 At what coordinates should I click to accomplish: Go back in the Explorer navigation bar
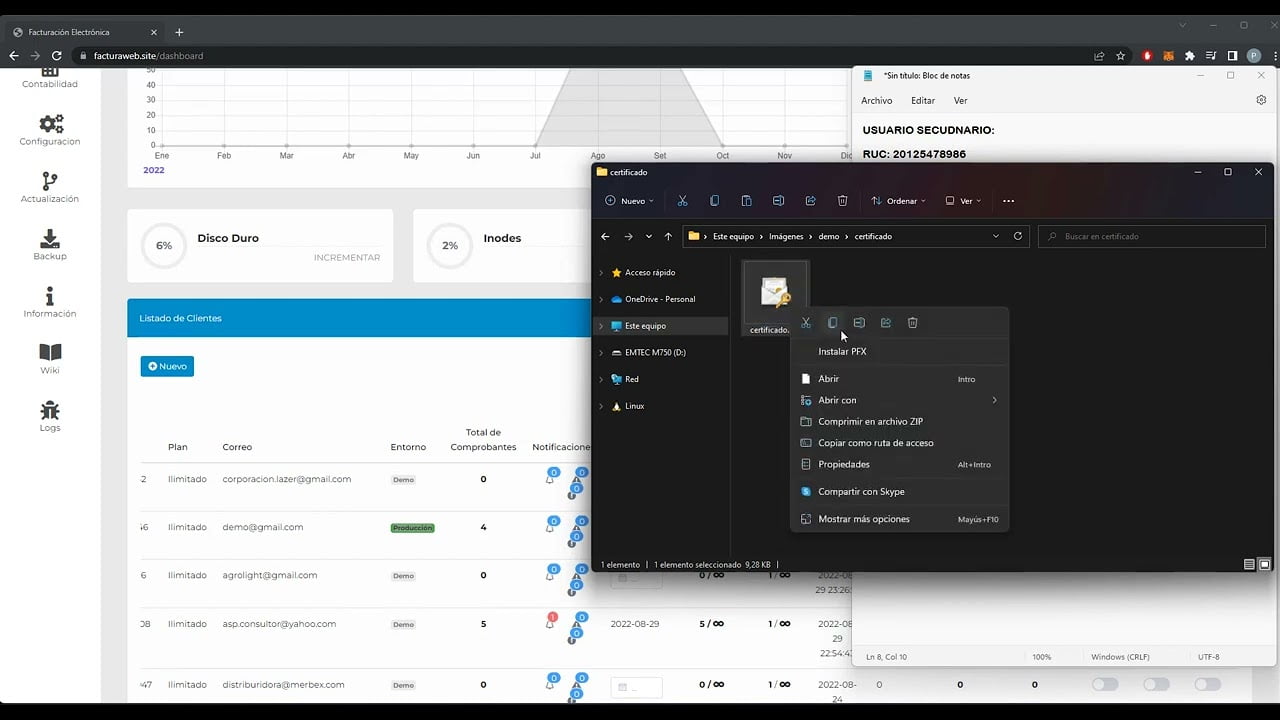point(605,237)
